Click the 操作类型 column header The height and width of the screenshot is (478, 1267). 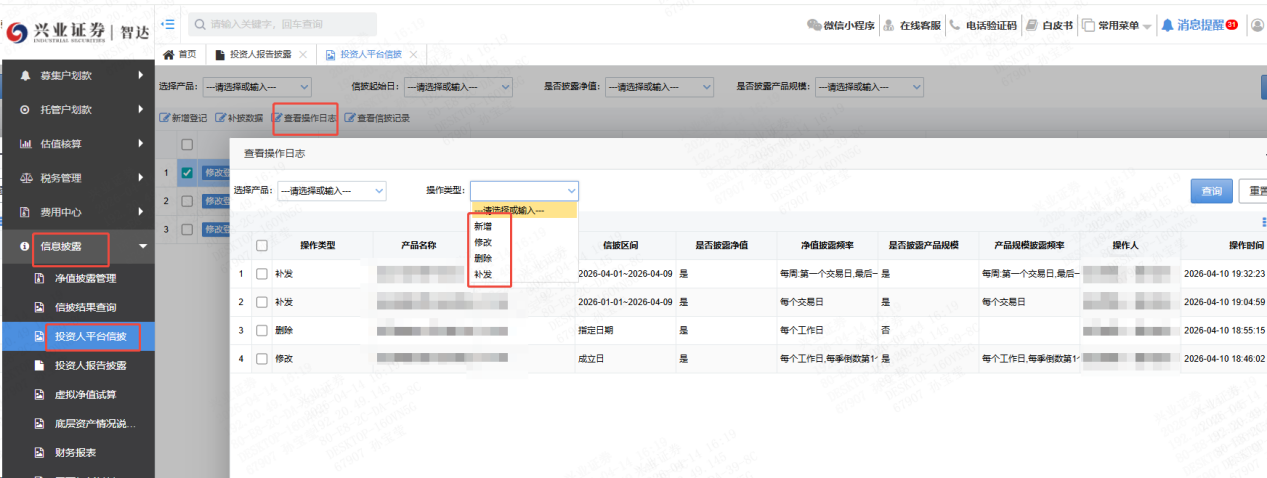[317, 245]
